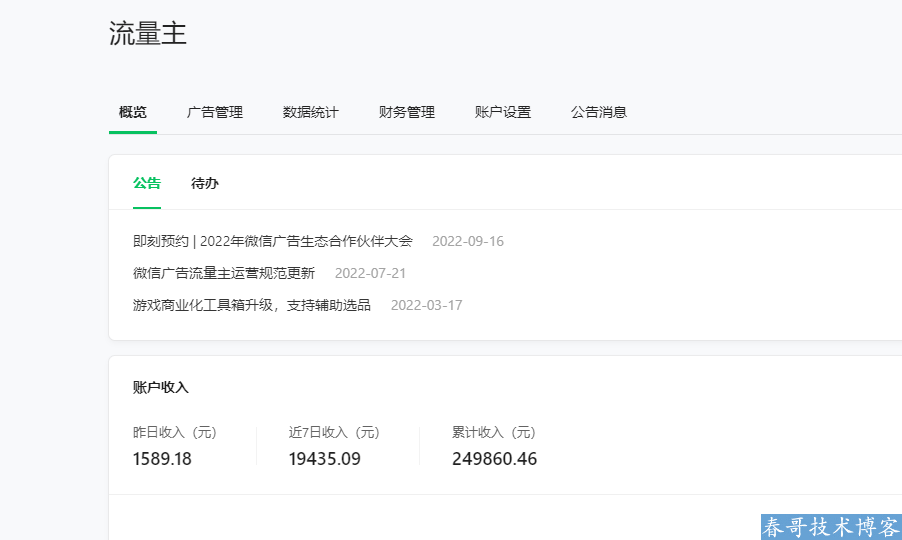Open the 2022年微信广告生态合作伙伴大会 announcement

click(272, 241)
